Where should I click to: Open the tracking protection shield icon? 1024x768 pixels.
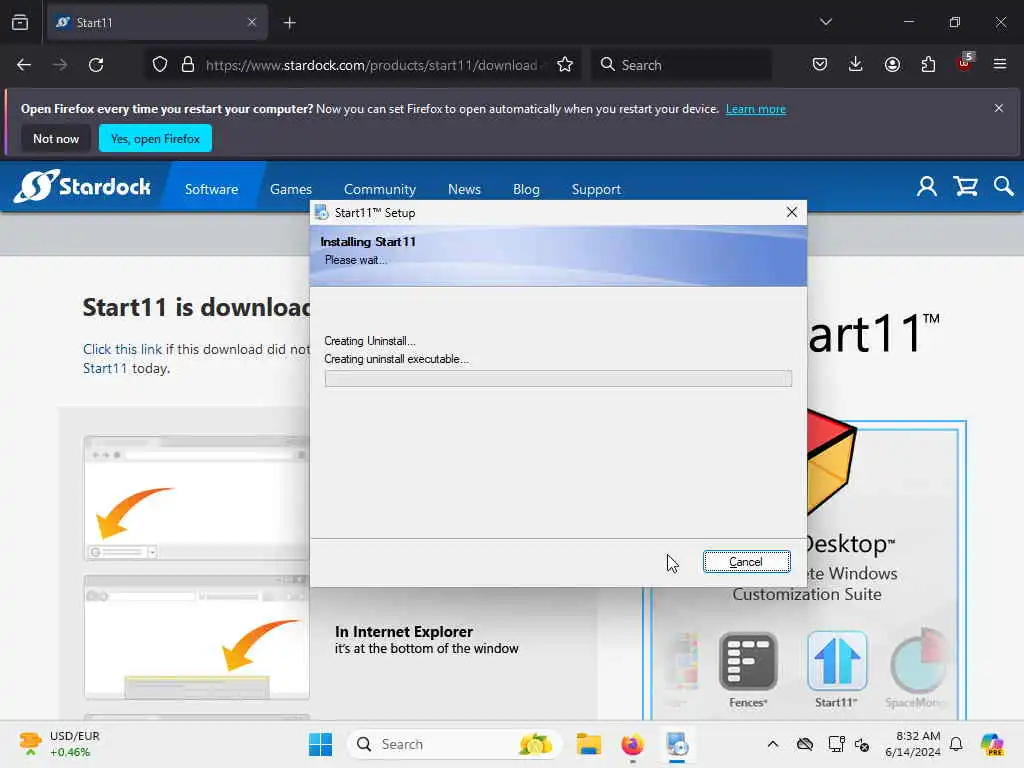(160, 65)
